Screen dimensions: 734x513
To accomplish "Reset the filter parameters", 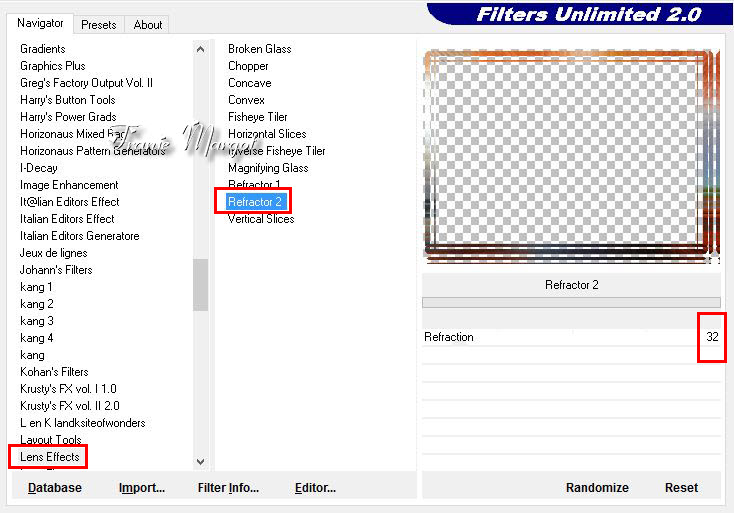I will pyautogui.click(x=681, y=488).
